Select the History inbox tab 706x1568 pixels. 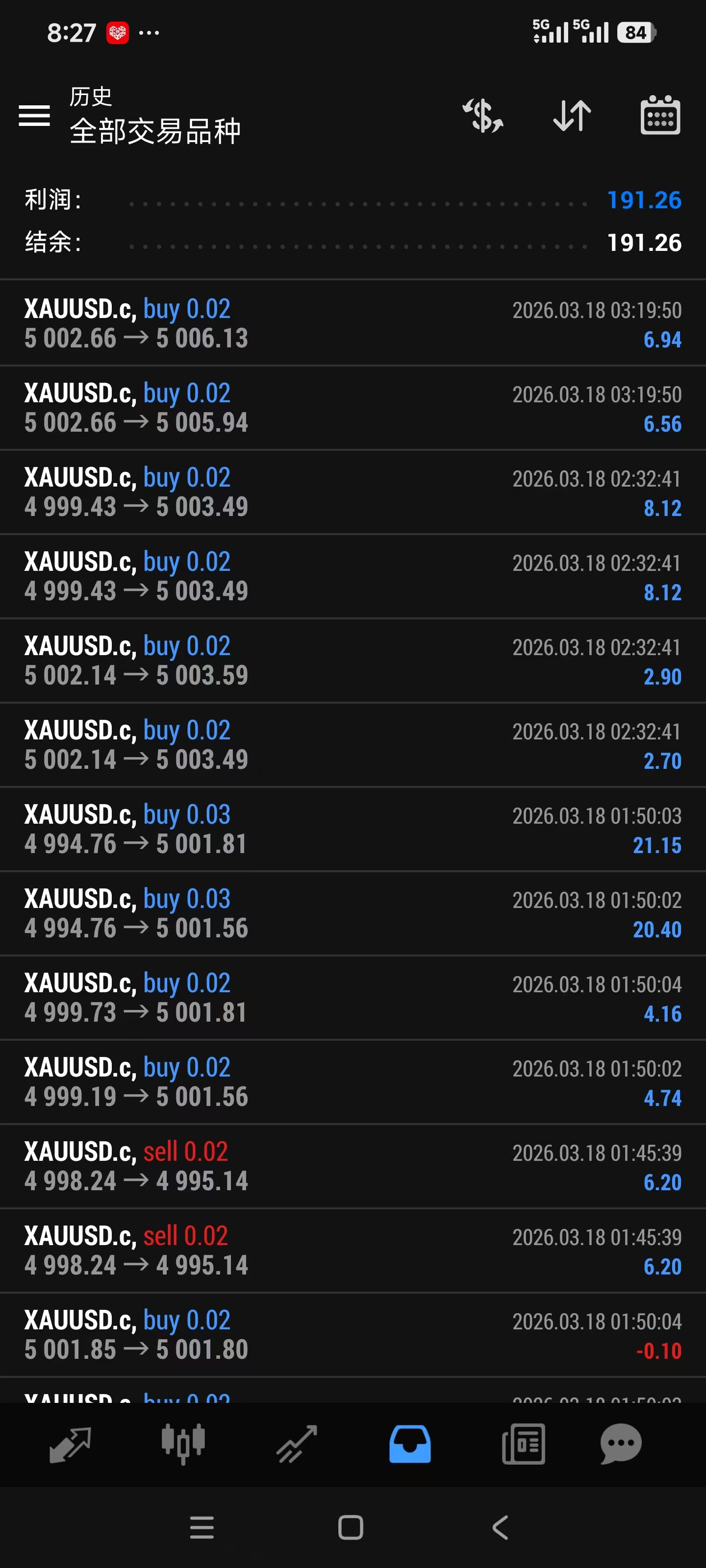[x=410, y=1443]
